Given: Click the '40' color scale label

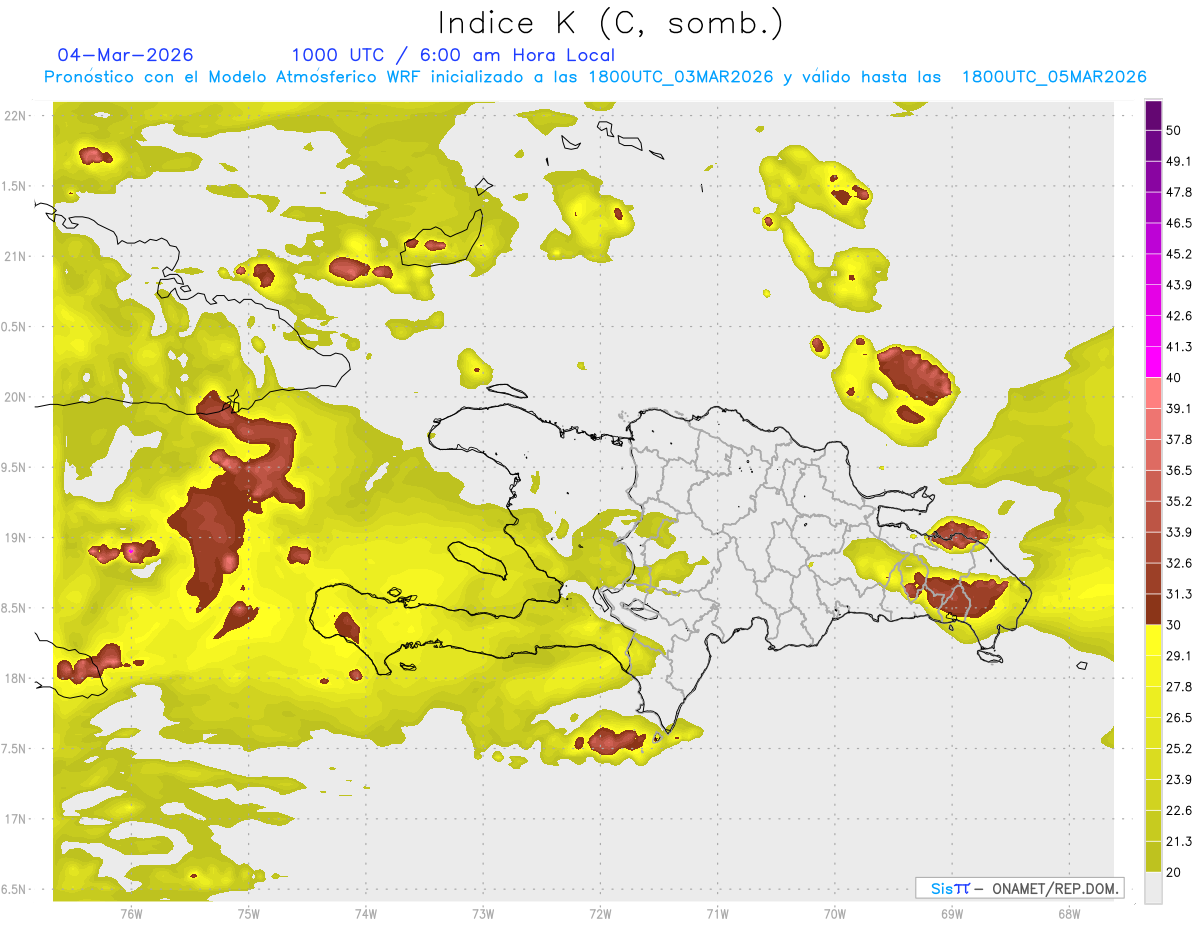Looking at the screenshot, I should [1175, 378].
